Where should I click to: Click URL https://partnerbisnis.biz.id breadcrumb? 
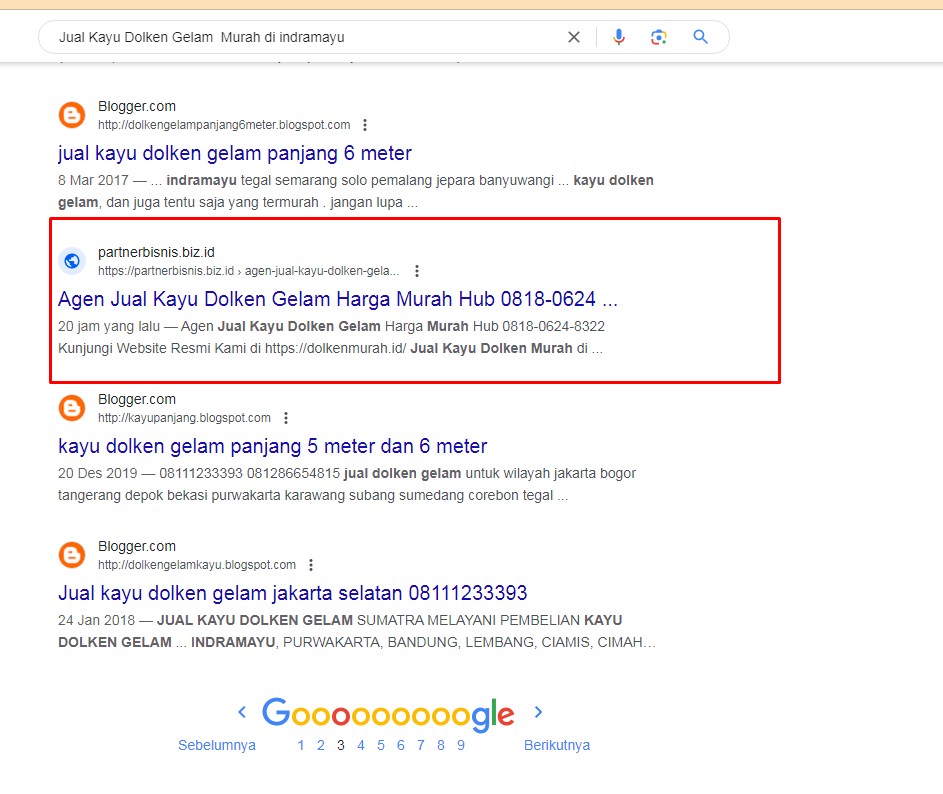(248, 271)
